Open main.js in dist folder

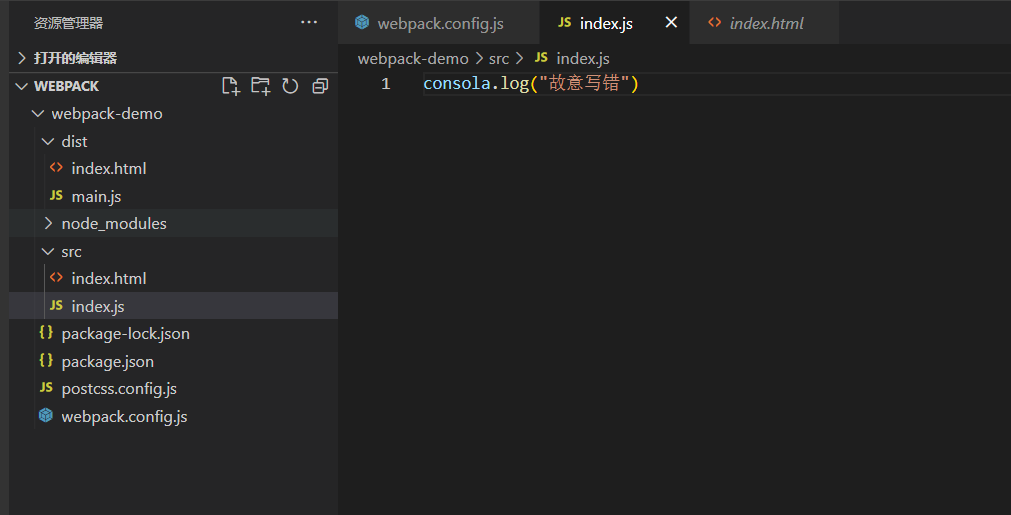[173, 196]
